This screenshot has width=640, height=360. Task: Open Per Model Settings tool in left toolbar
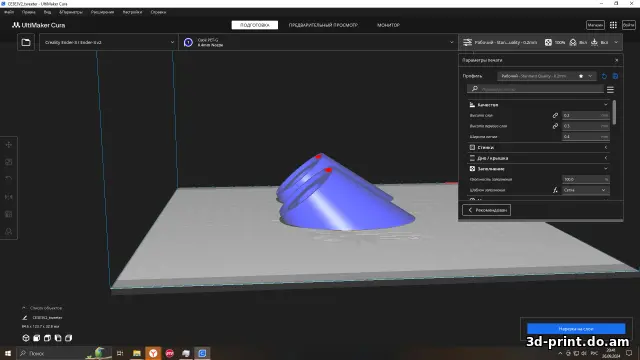(9, 214)
